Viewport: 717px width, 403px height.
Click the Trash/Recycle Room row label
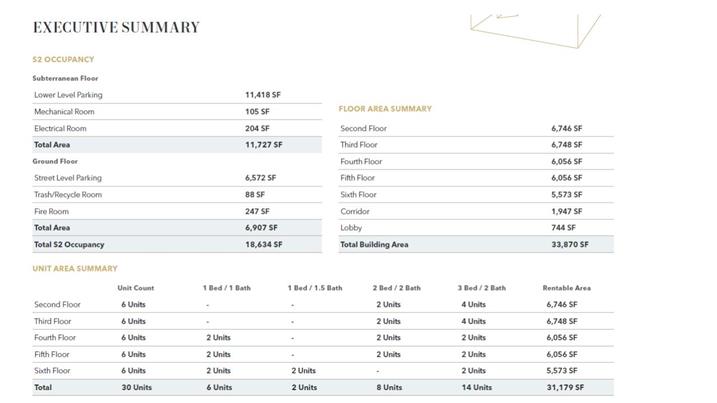click(68, 195)
